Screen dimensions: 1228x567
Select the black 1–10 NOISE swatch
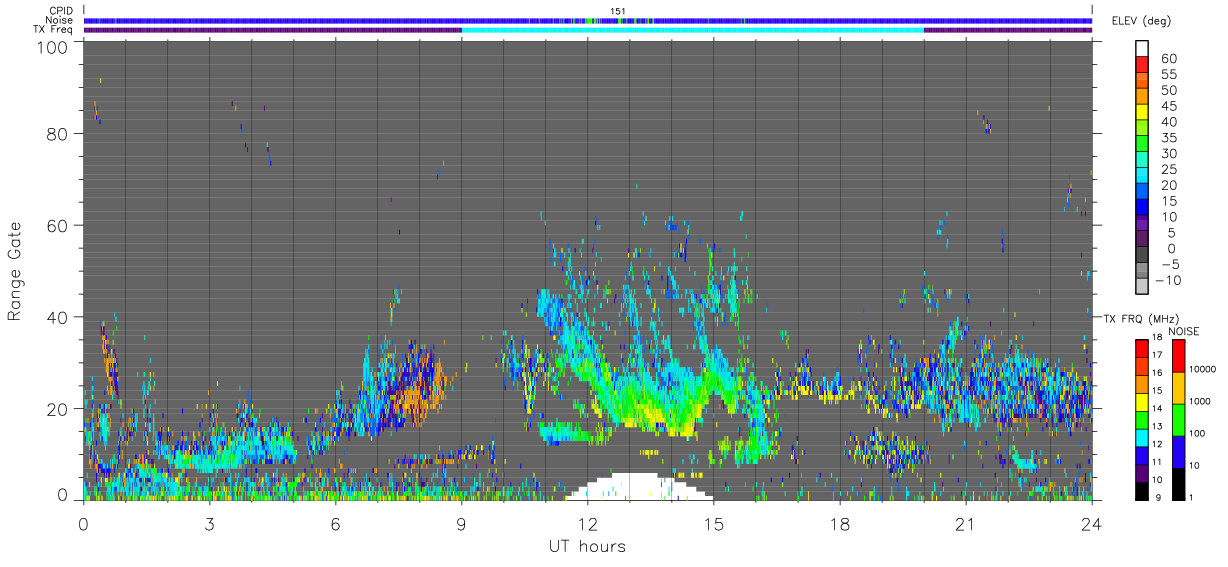point(1178,483)
